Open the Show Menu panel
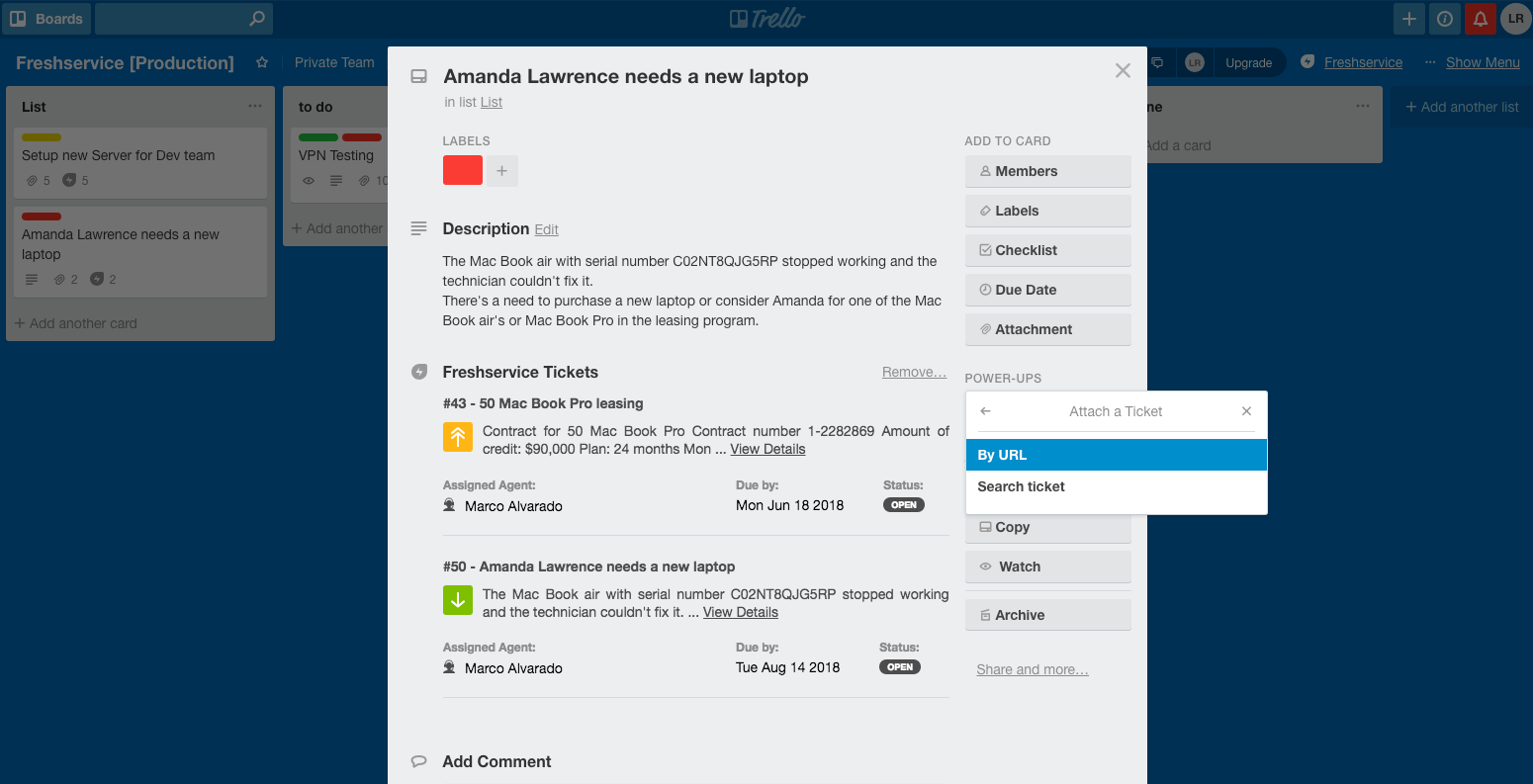This screenshot has width=1533, height=784. (1483, 61)
